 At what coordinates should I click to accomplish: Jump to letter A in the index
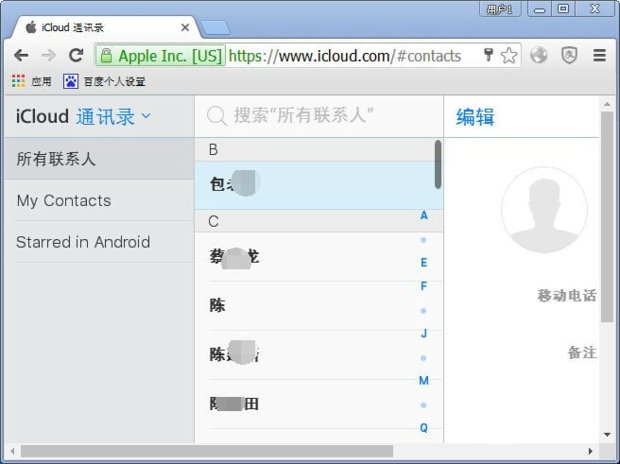point(424,216)
